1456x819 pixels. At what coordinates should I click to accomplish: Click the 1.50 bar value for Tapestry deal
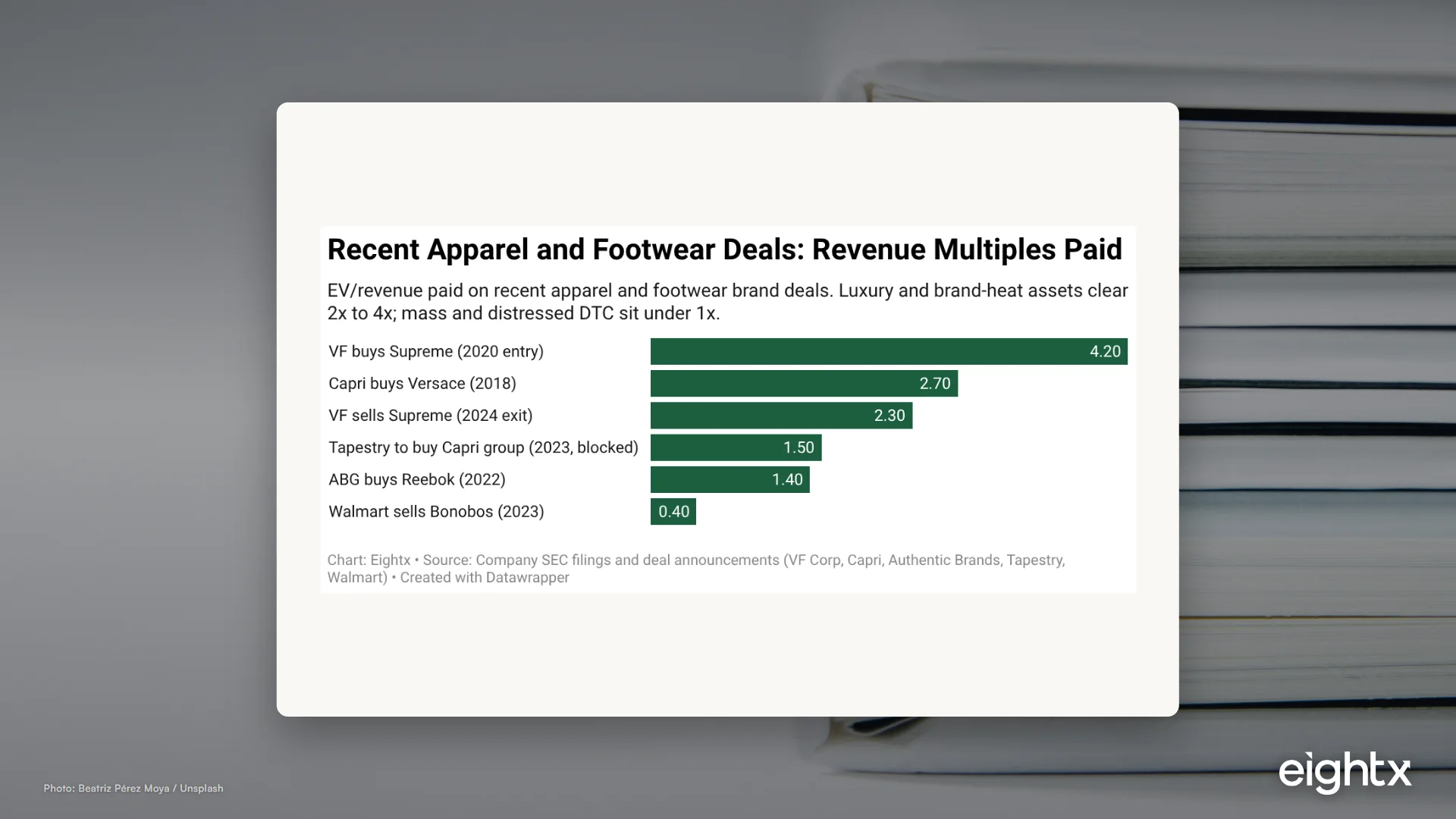(799, 447)
